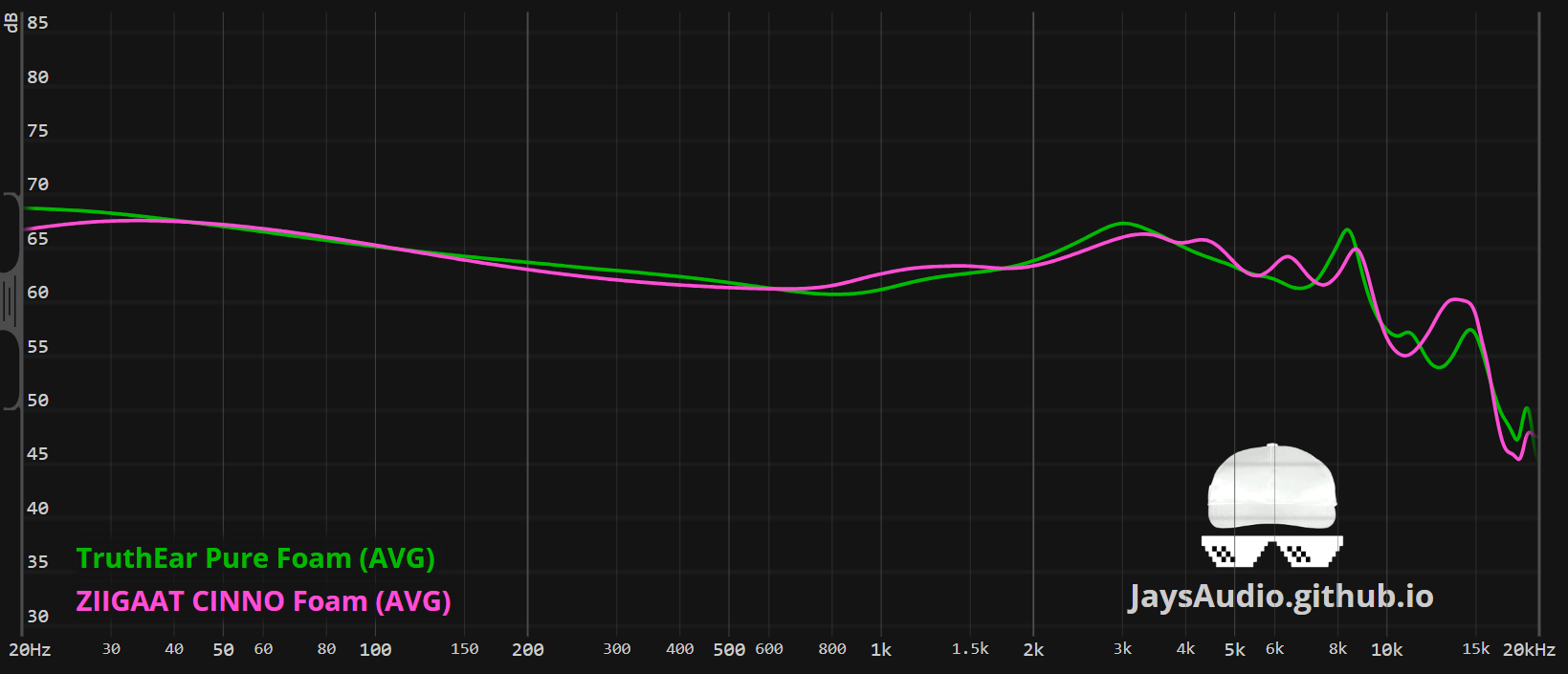This screenshot has width=1568, height=674.
Task: Click the 300 frequency axis label
Action: 617,649
